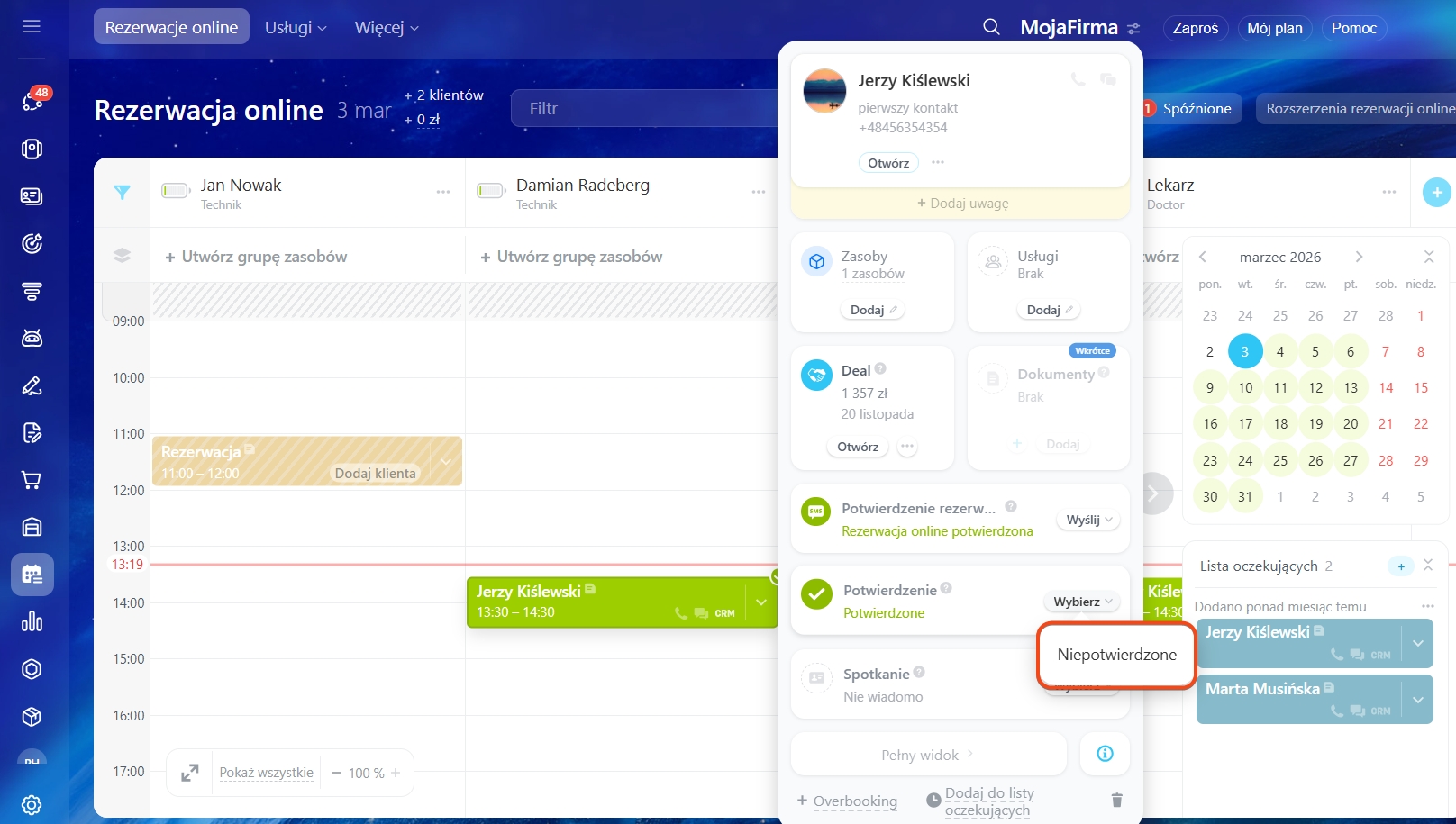Viewport: 1456px width, 824px height.
Task: Add new resource with plus icon
Action: 1436,192
